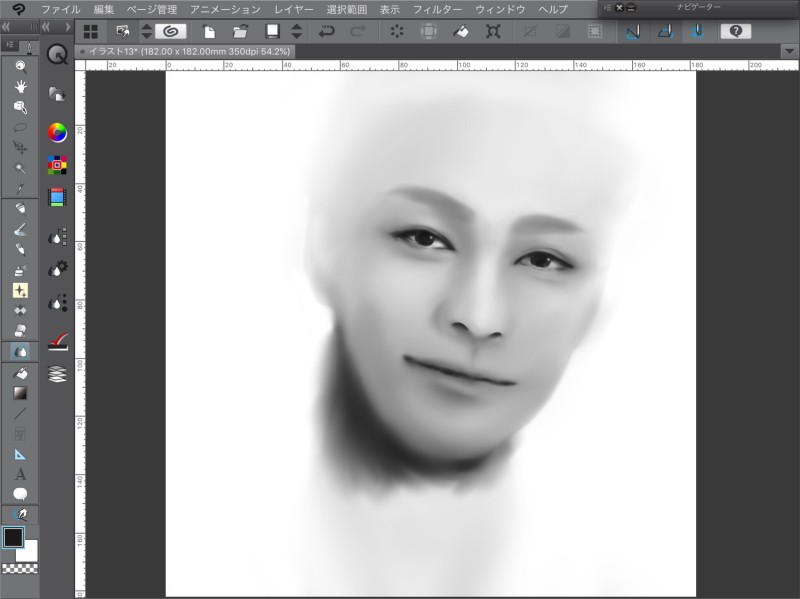The height and width of the screenshot is (599, 800).
Task: Open the ファイル menu
Action: [x=60, y=9]
